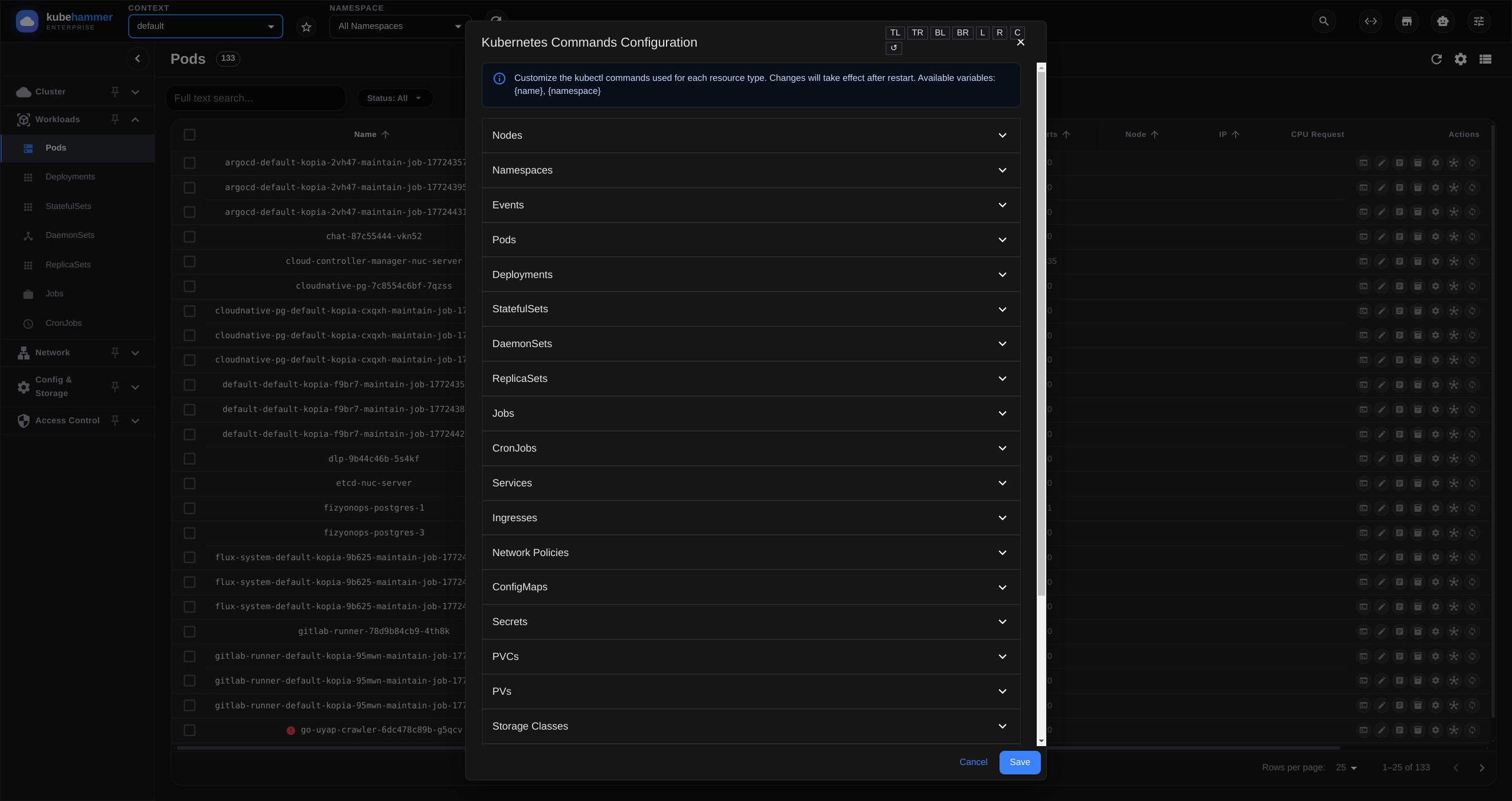
Task: Check the cloudnative-pg-7c8554c6bf-7qzss checkbox
Action: [190, 286]
